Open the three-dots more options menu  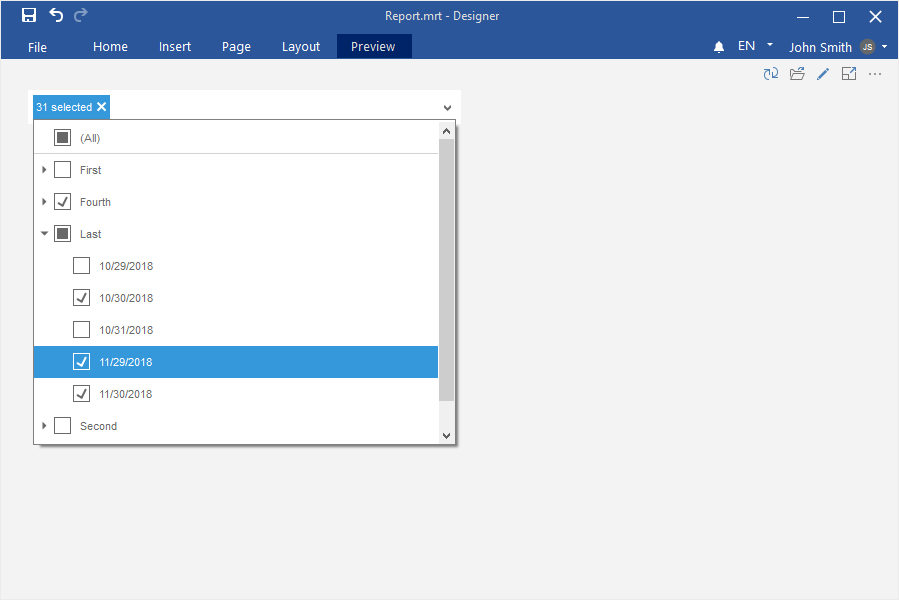click(875, 74)
